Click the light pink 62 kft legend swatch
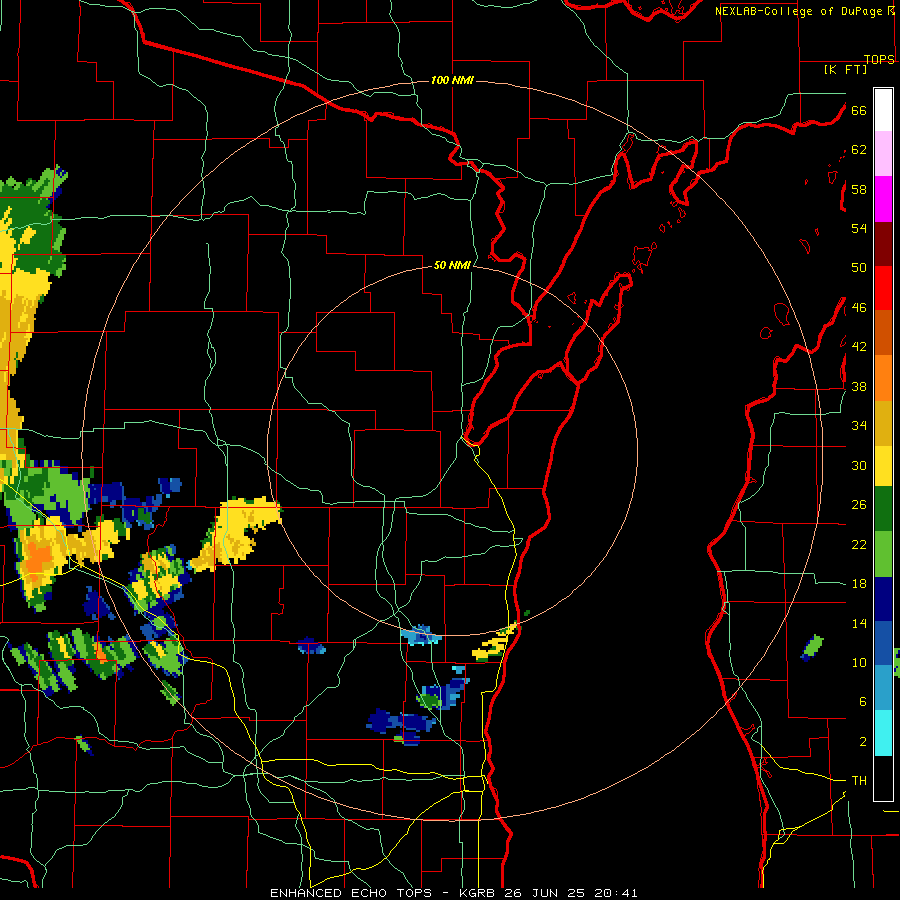The image size is (900, 900). (883, 154)
